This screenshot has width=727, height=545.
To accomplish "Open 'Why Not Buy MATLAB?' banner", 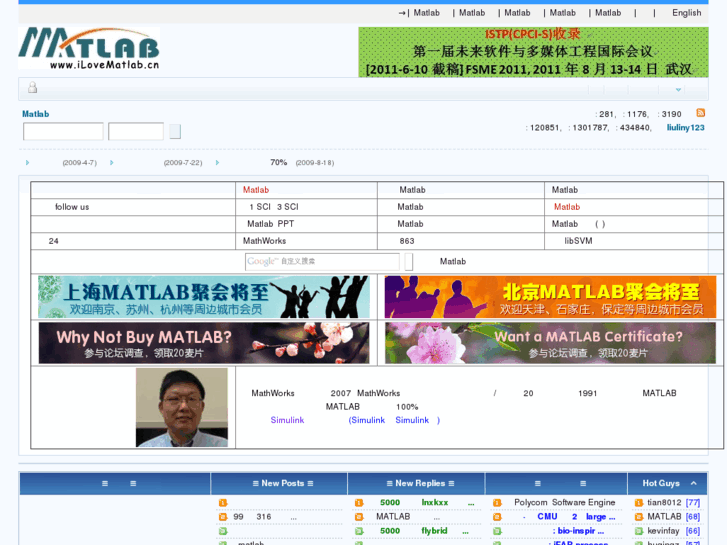I will coord(204,343).
